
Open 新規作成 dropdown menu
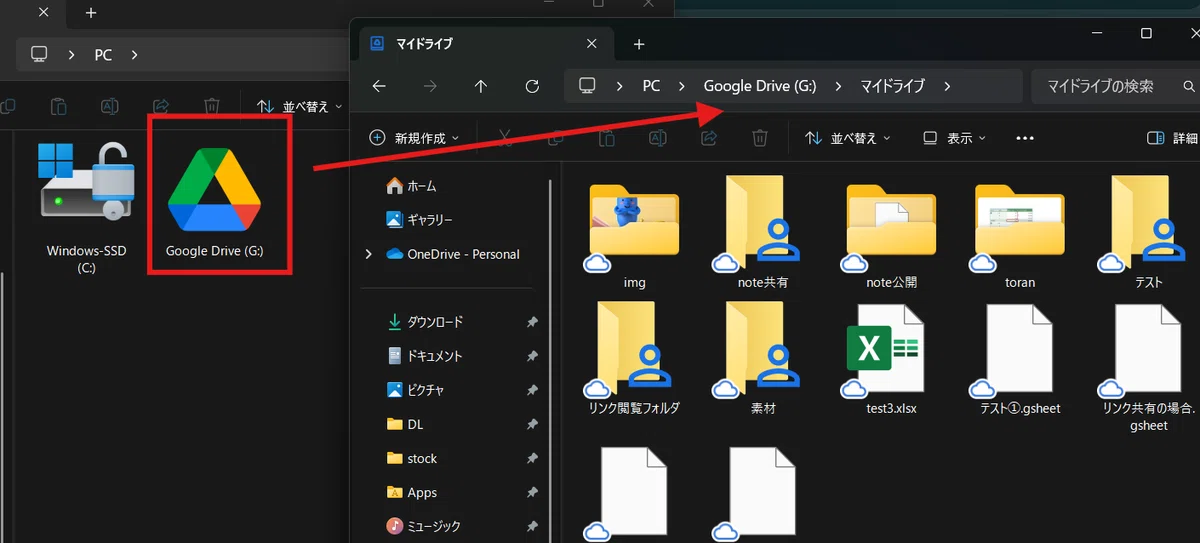pyautogui.click(x=414, y=138)
